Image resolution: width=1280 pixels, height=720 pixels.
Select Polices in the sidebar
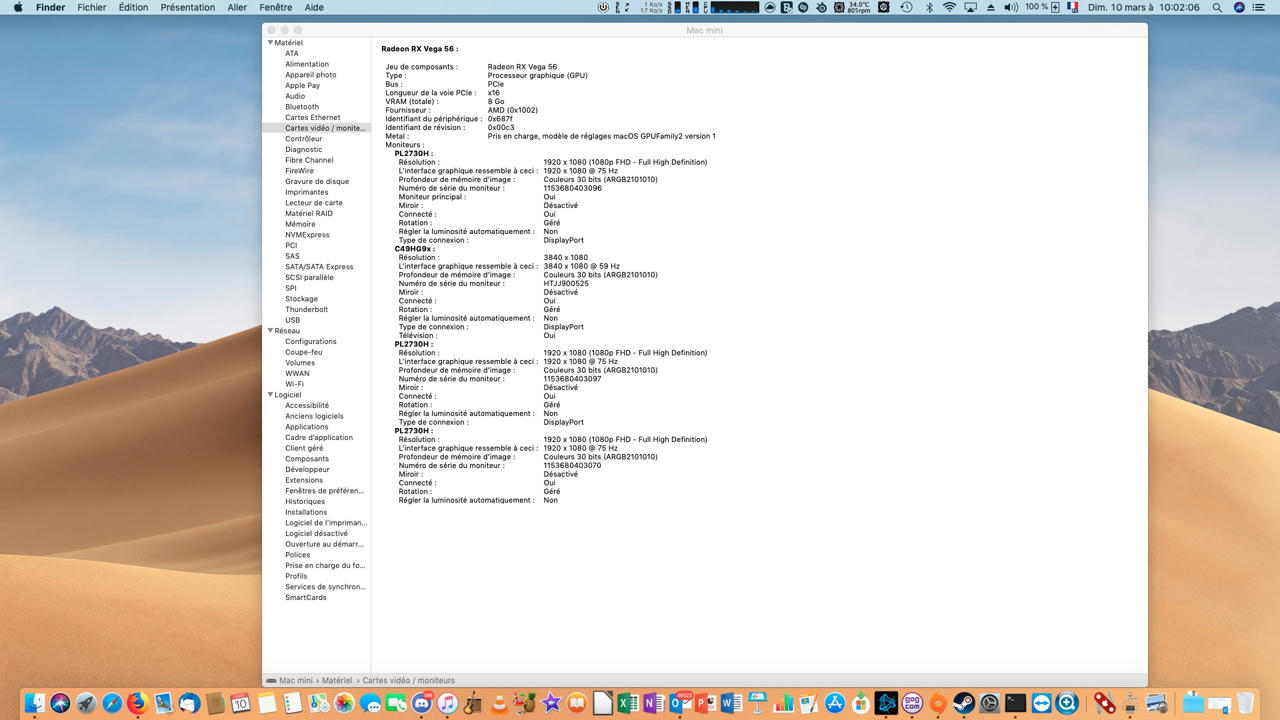pos(297,555)
